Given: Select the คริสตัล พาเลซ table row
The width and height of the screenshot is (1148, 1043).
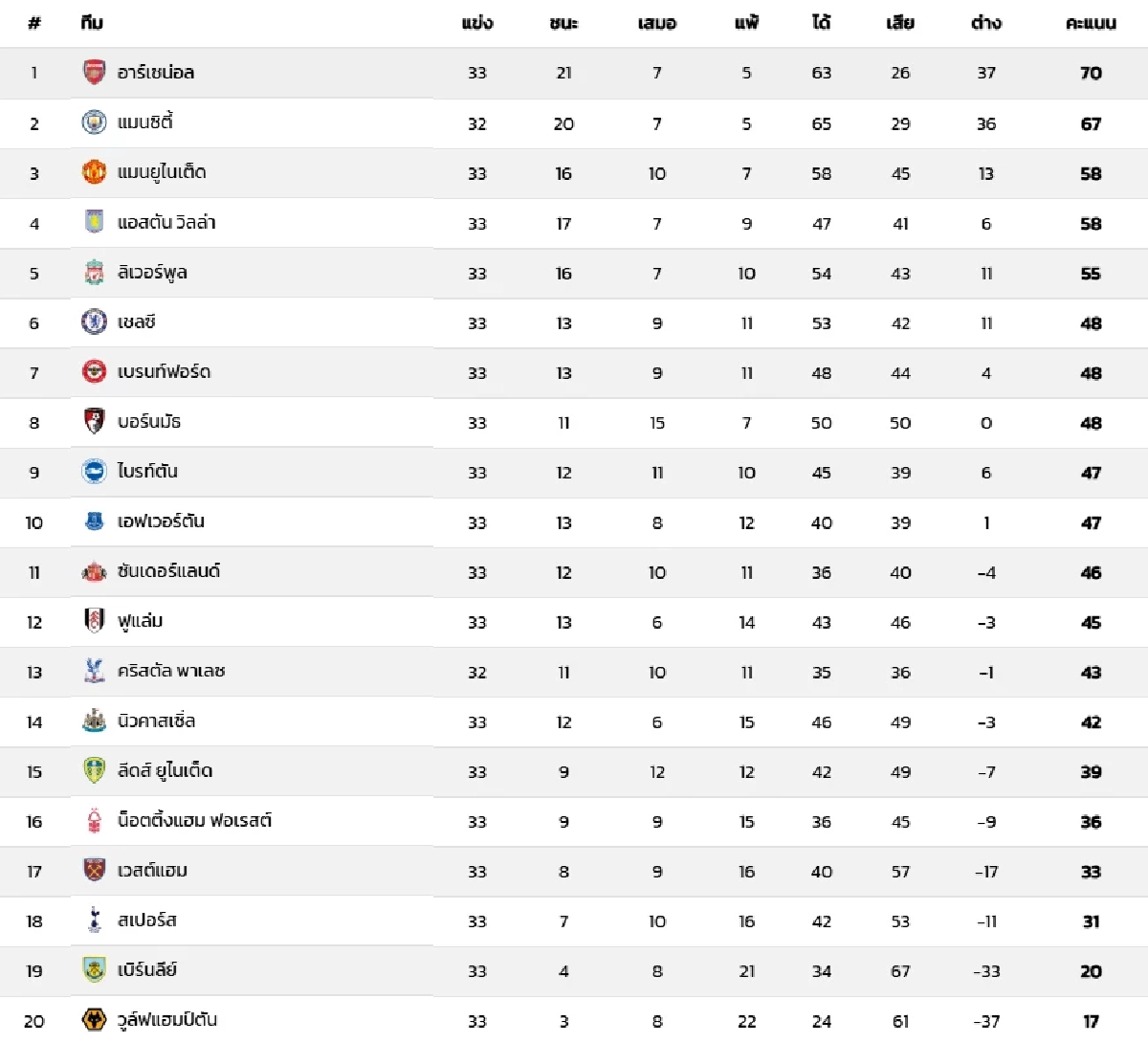Looking at the screenshot, I should click(574, 672).
